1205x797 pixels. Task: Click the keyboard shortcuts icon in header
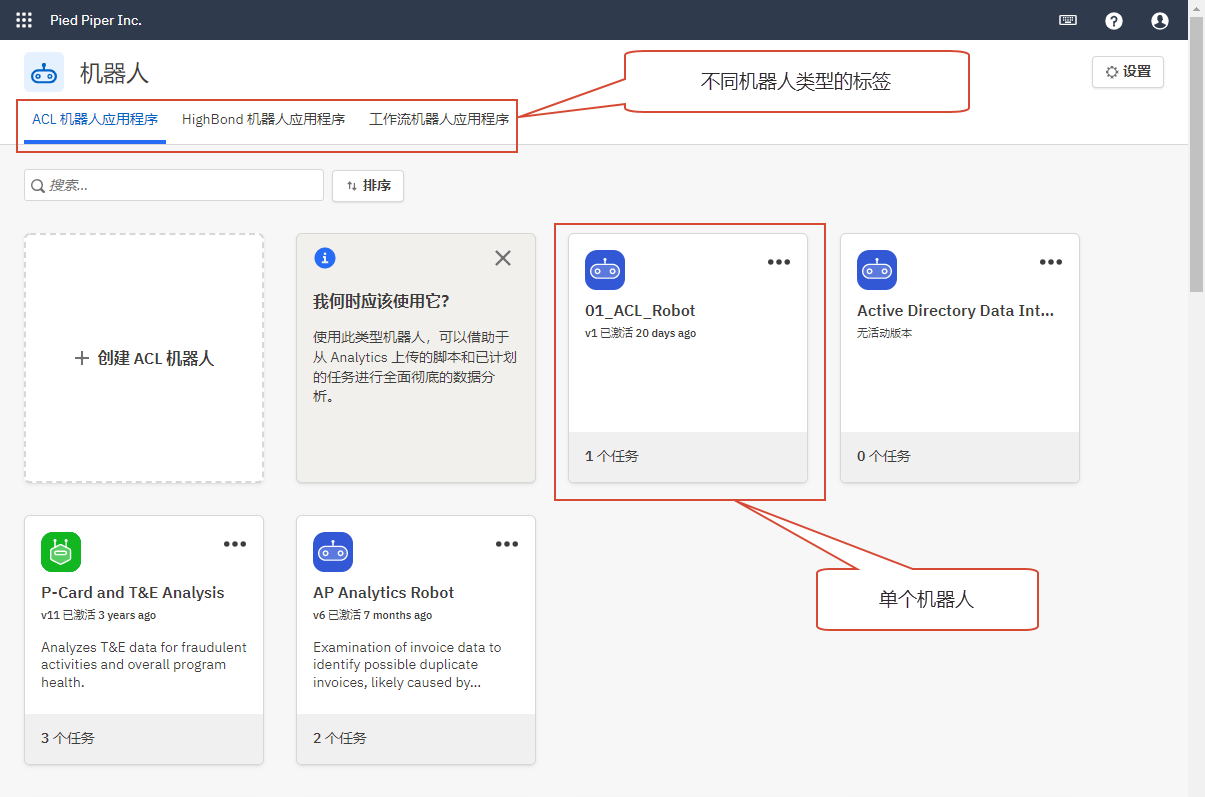(1068, 20)
